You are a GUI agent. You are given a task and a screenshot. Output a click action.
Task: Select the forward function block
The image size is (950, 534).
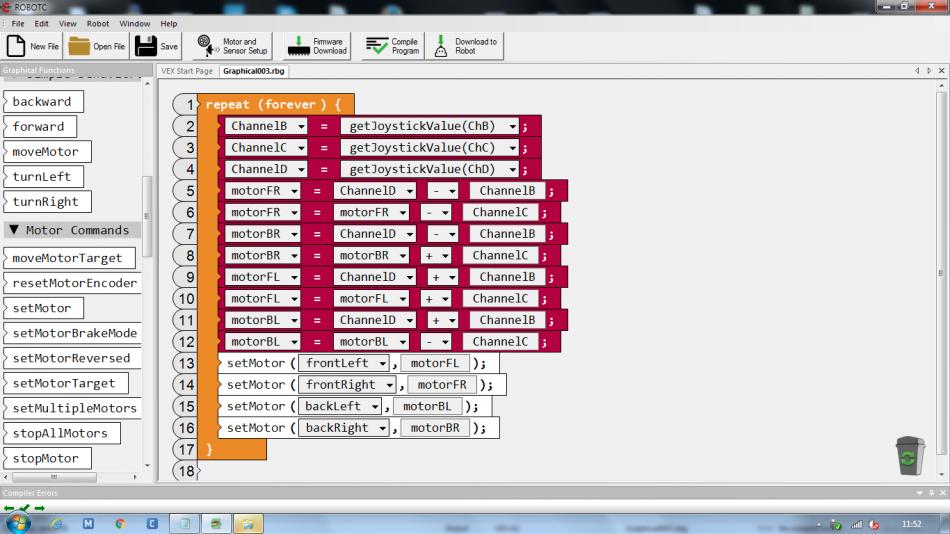[39, 126]
